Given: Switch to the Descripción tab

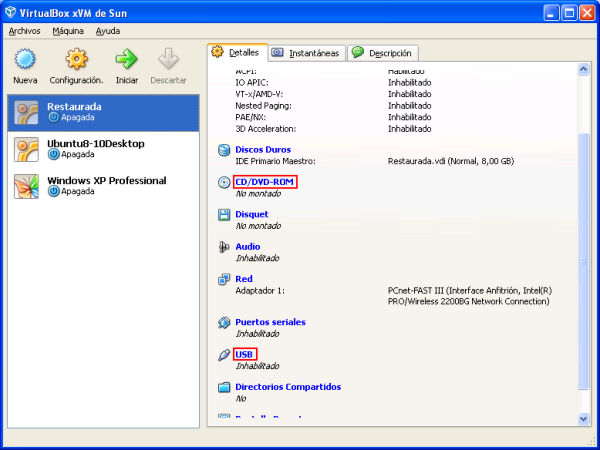Looking at the screenshot, I should coord(384,53).
